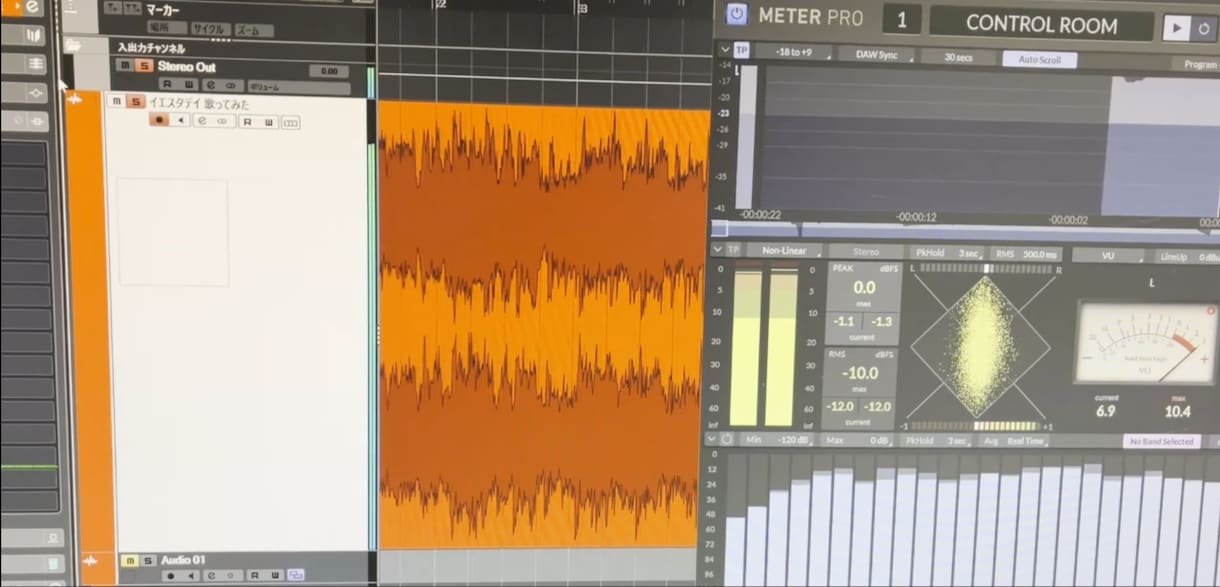1220x587 pixels.
Task: Click the lanes icon on イエスタデイ track
Action: pos(291,123)
